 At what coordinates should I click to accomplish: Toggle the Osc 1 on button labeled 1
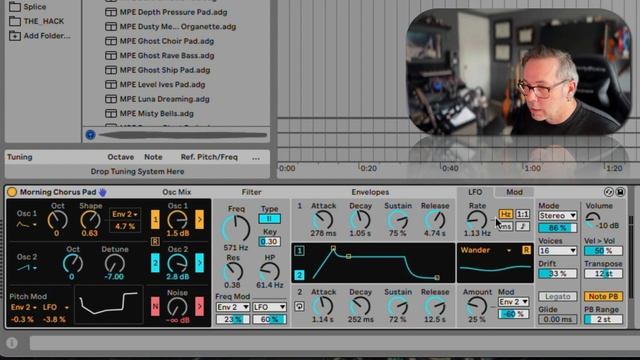(x=155, y=220)
